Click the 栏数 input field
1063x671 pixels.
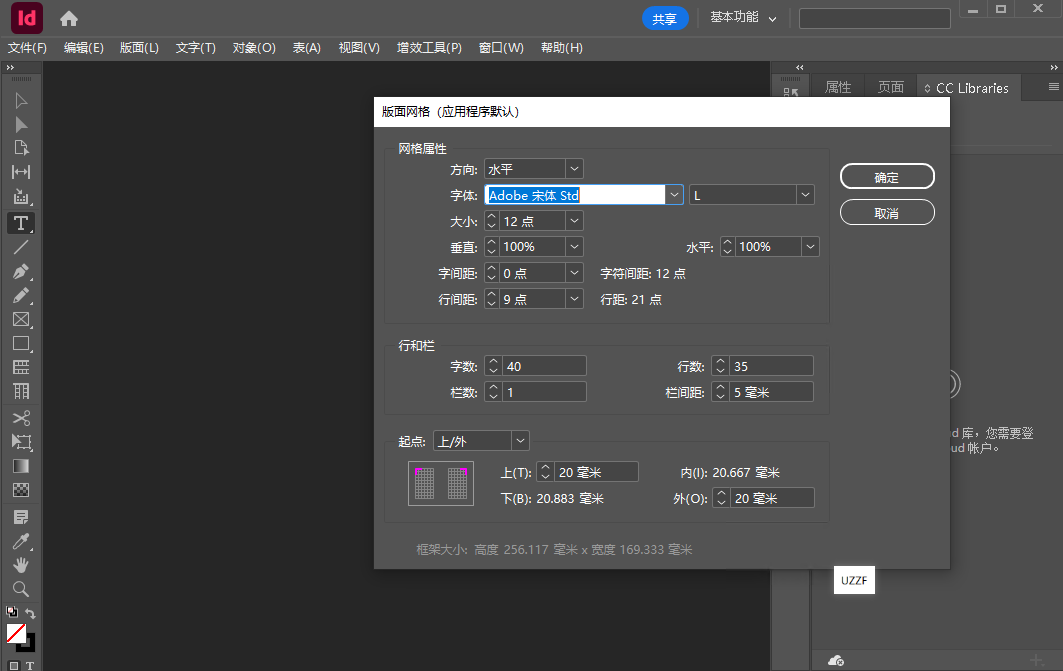[x=544, y=392]
